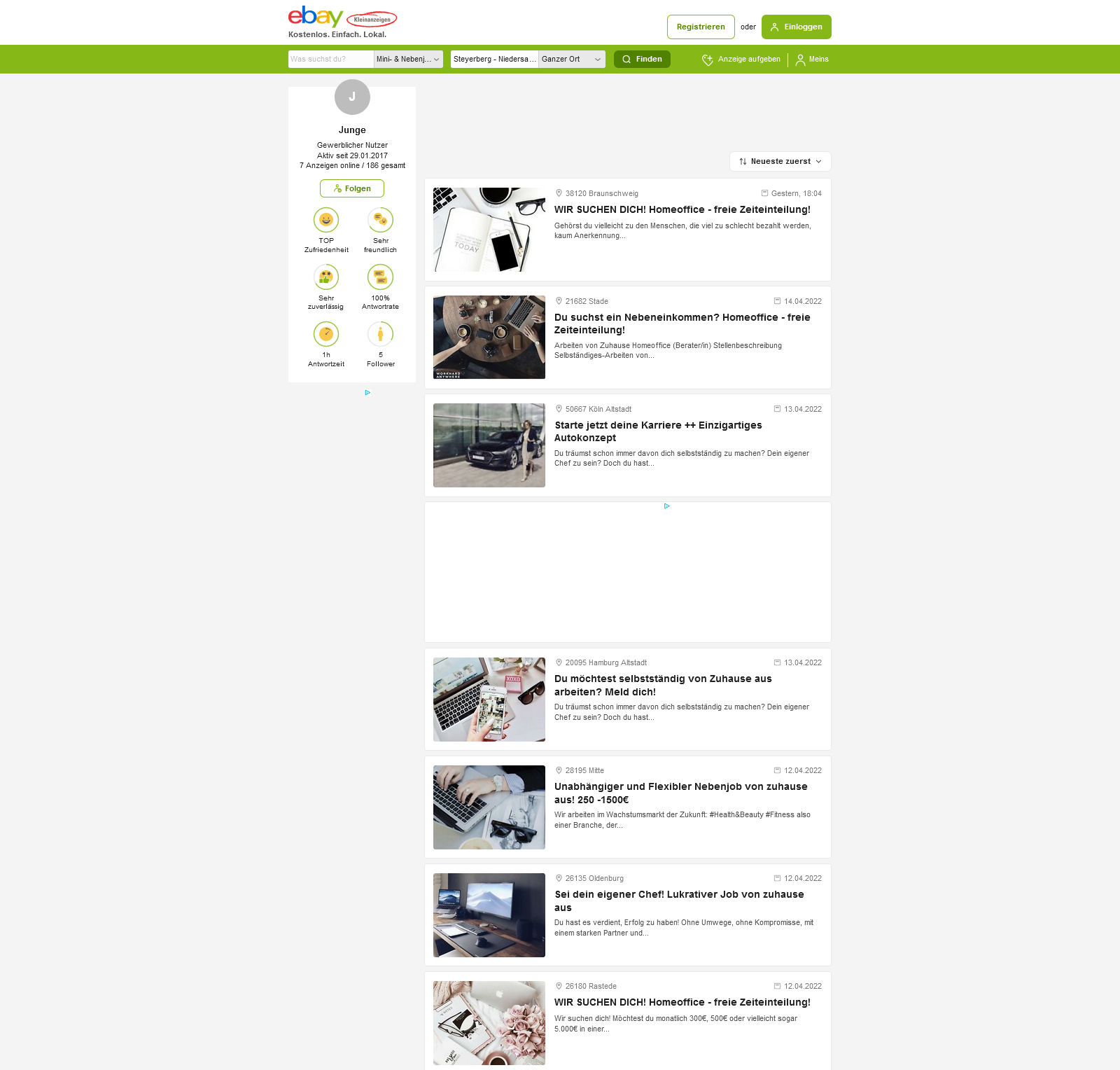
Task: Click calendar icon in Rastede listing
Action: 777,986
